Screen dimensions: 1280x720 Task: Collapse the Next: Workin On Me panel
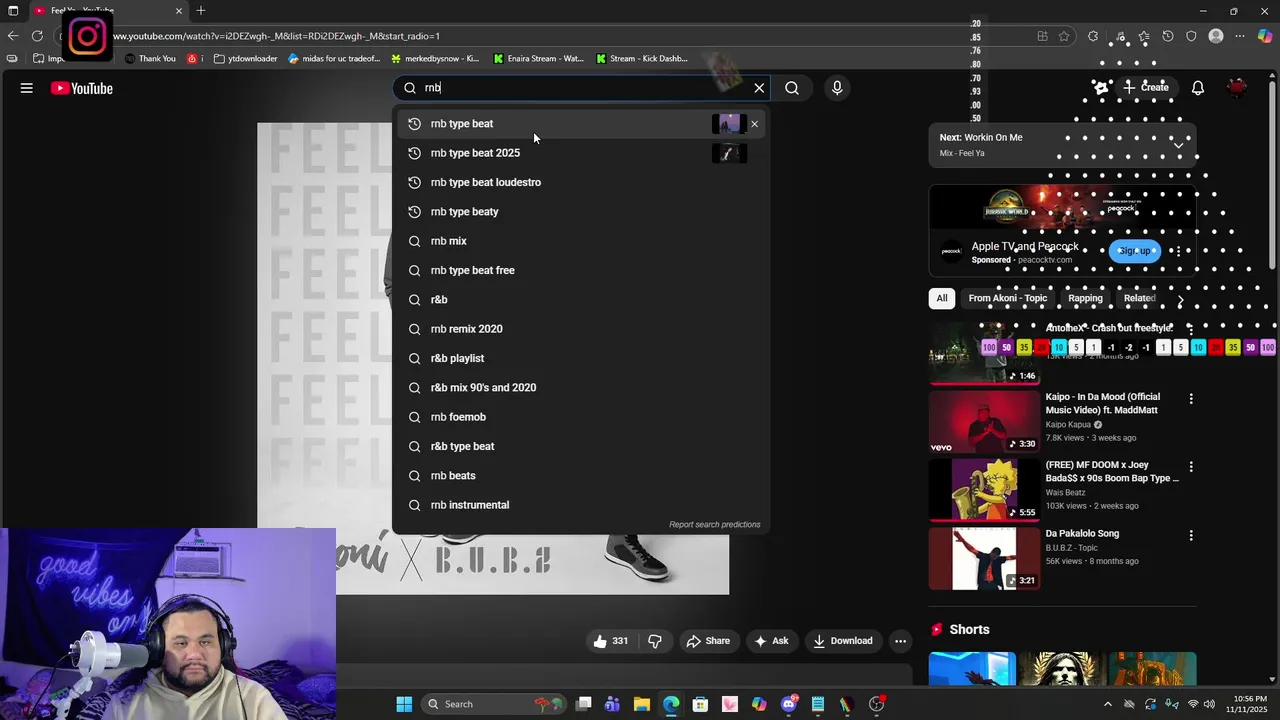(x=1178, y=145)
